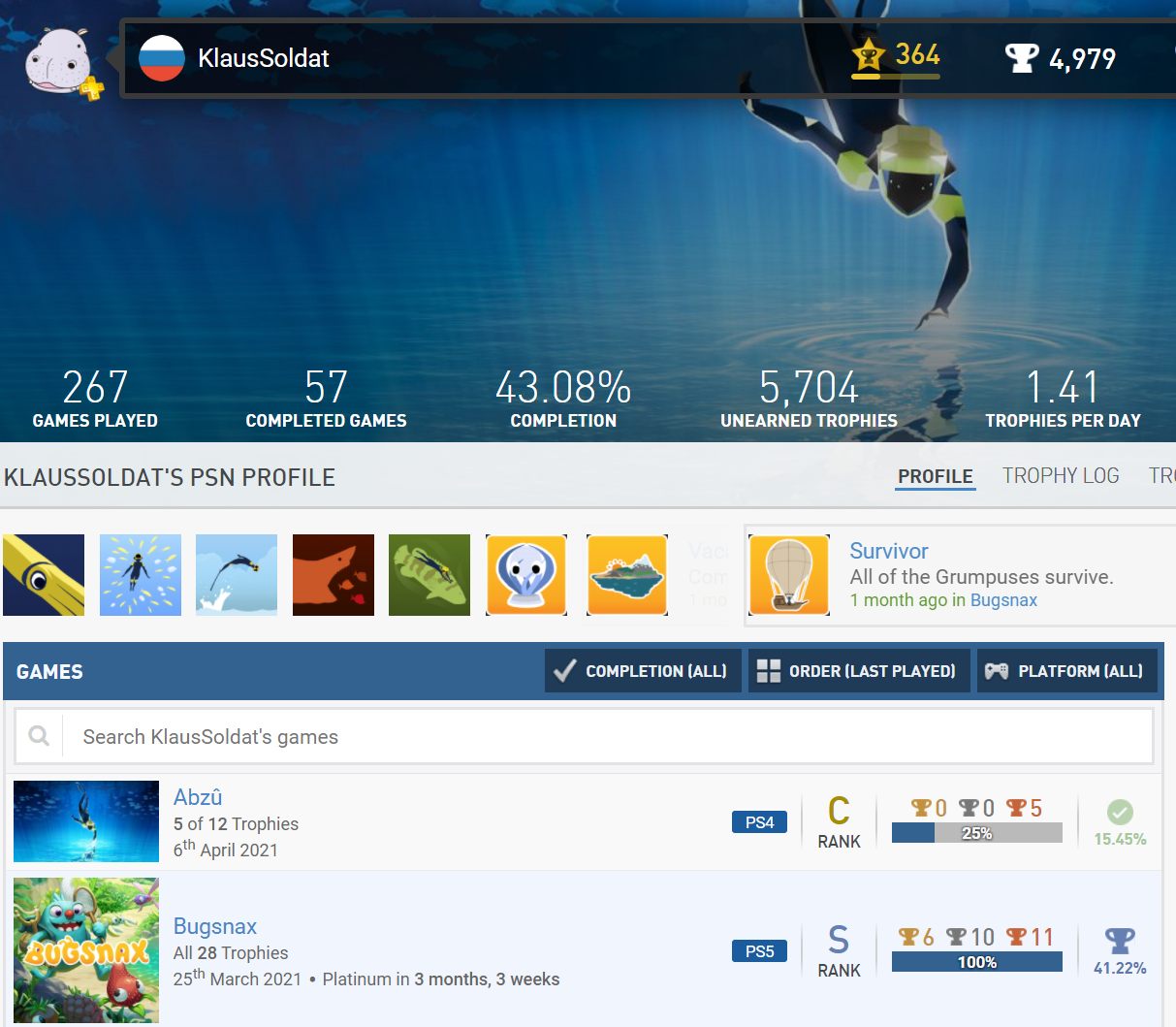Click the 43.08% Completion stat

(x=563, y=399)
